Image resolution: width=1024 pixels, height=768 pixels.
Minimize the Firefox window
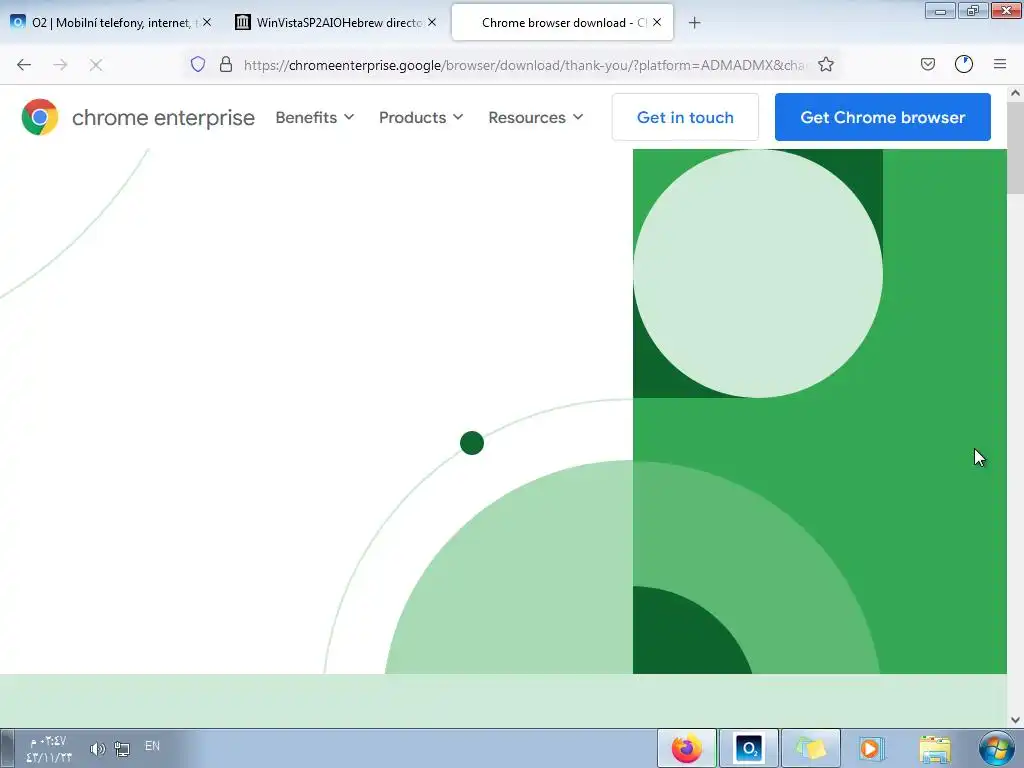pos(940,11)
